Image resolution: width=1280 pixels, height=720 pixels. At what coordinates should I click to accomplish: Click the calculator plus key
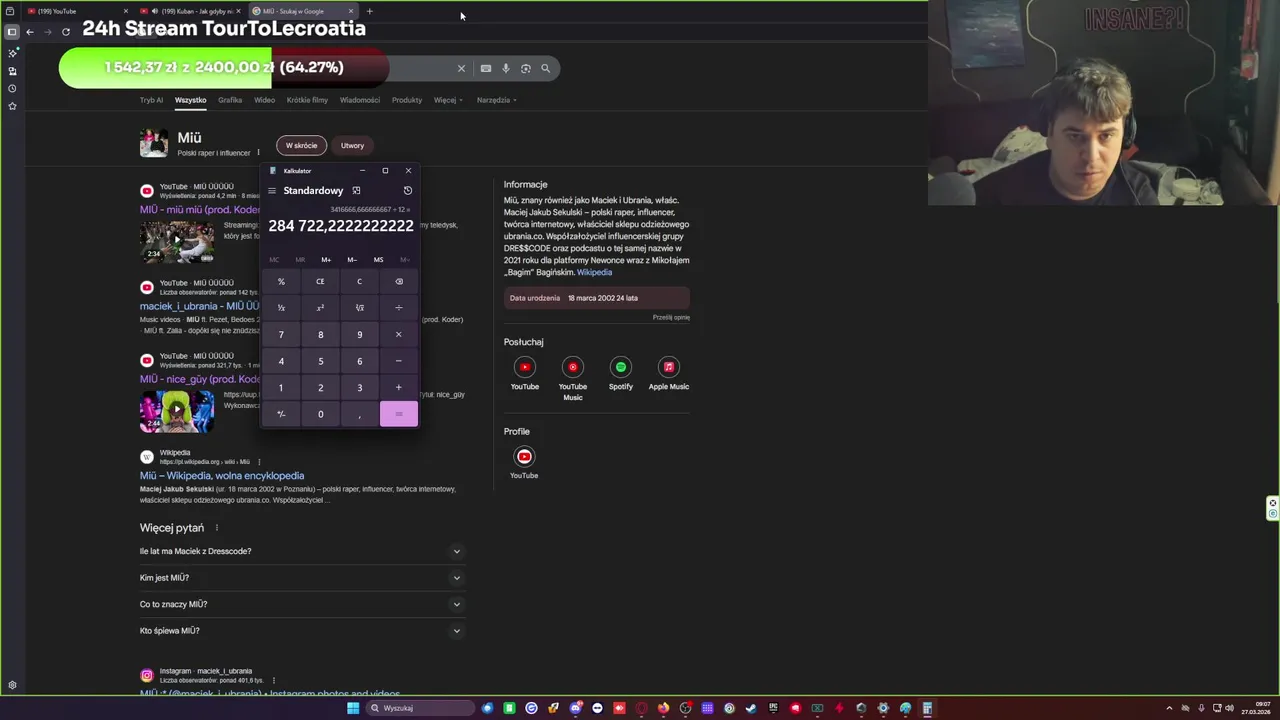click(x=398, y=387)
